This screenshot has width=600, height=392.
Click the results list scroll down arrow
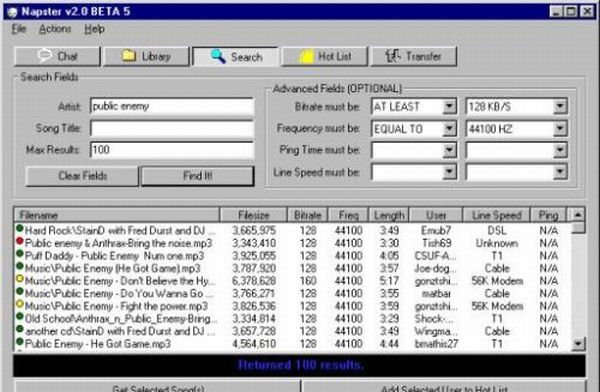(578, 344)
